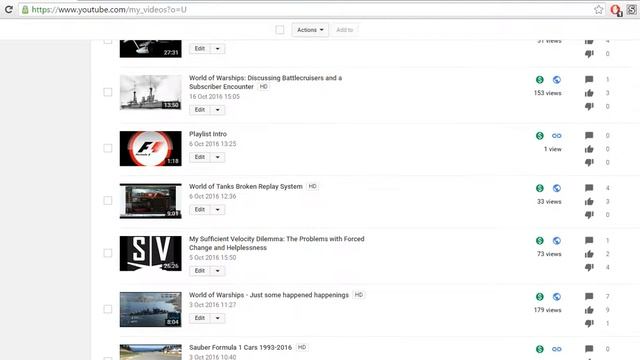The image size is (640, 360).
Task: Click public globe icon for Just some happened happenings
Action: point(557,297)
